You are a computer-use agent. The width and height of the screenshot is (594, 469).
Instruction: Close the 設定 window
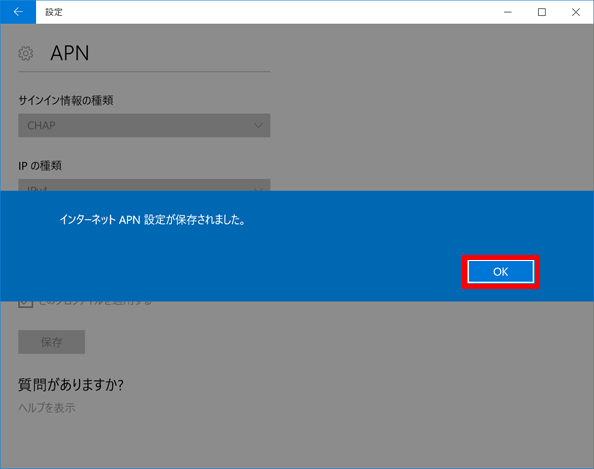pyautogui.click(x=576, y=12)
